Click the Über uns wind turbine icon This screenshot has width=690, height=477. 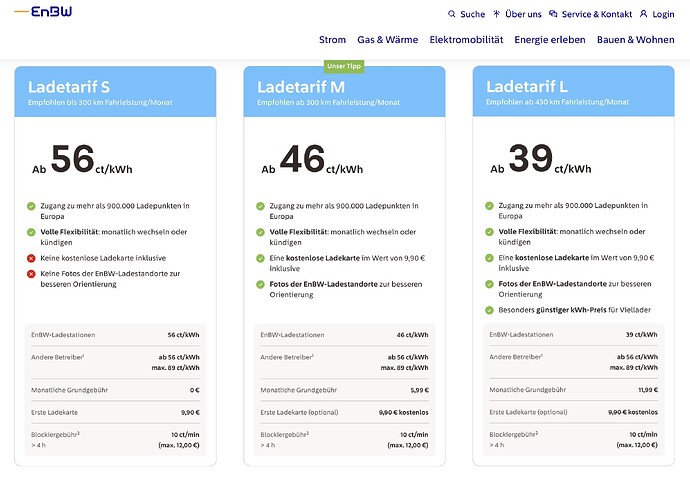[x=496, y=14]
